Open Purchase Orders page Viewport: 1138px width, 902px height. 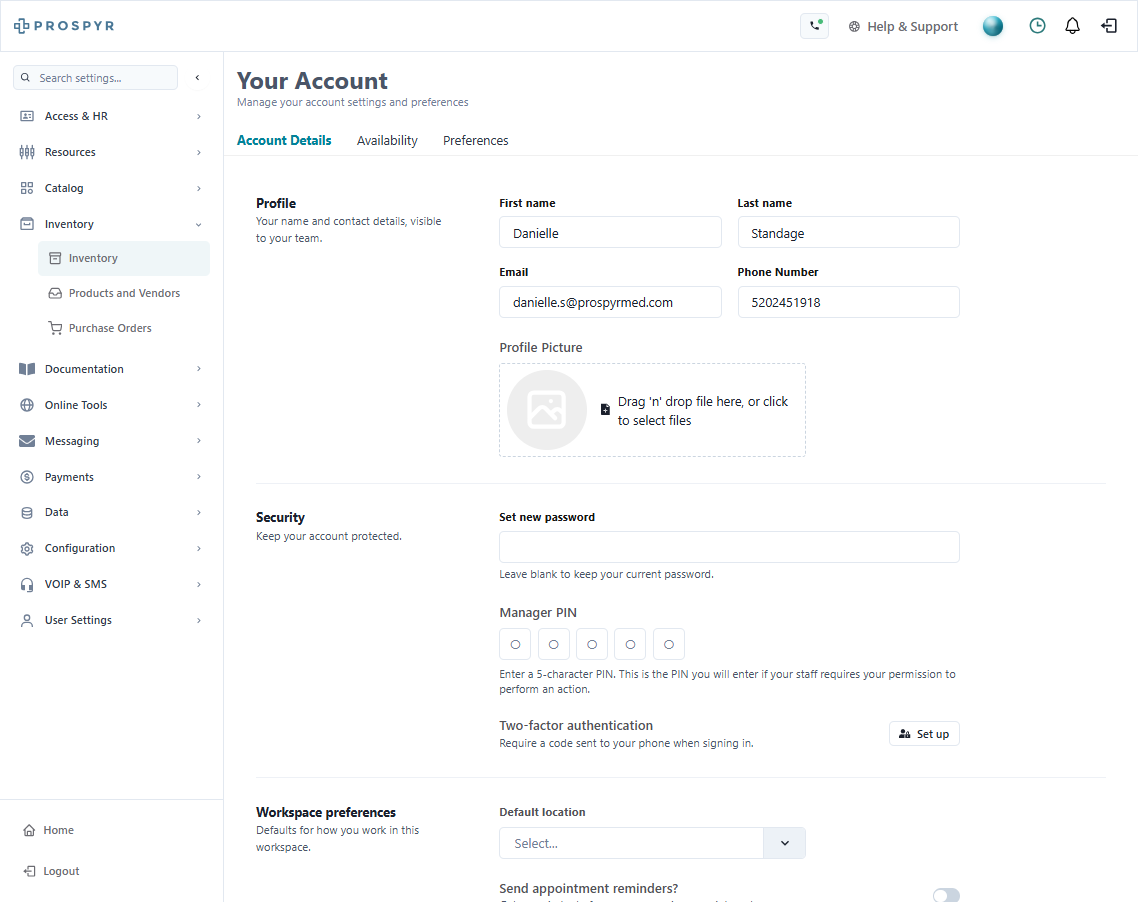point(123,328)
